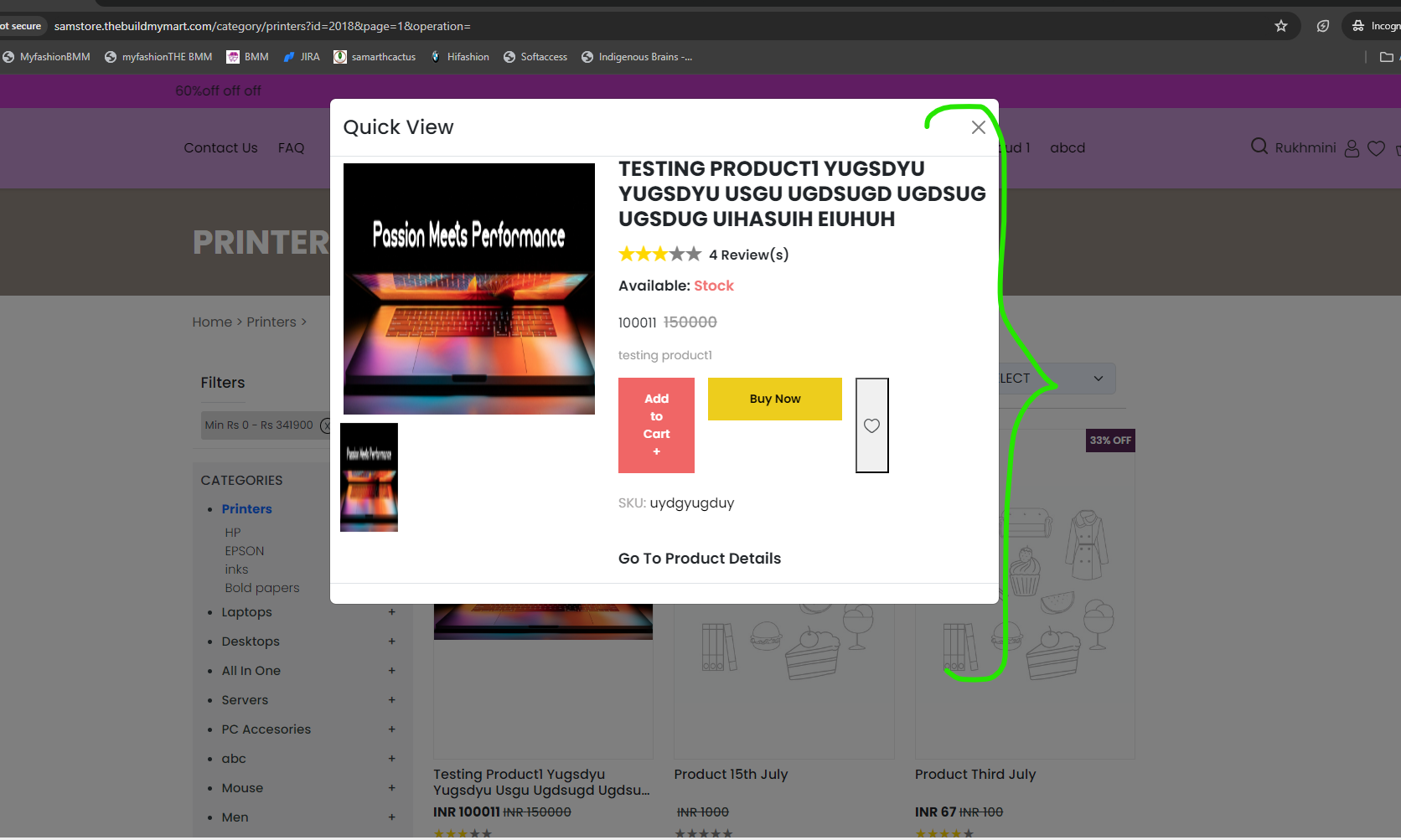Open the sort select dropdown
Image resolution: width=1401 pixels, height=840 pixels.
[x=1057, y=379]
